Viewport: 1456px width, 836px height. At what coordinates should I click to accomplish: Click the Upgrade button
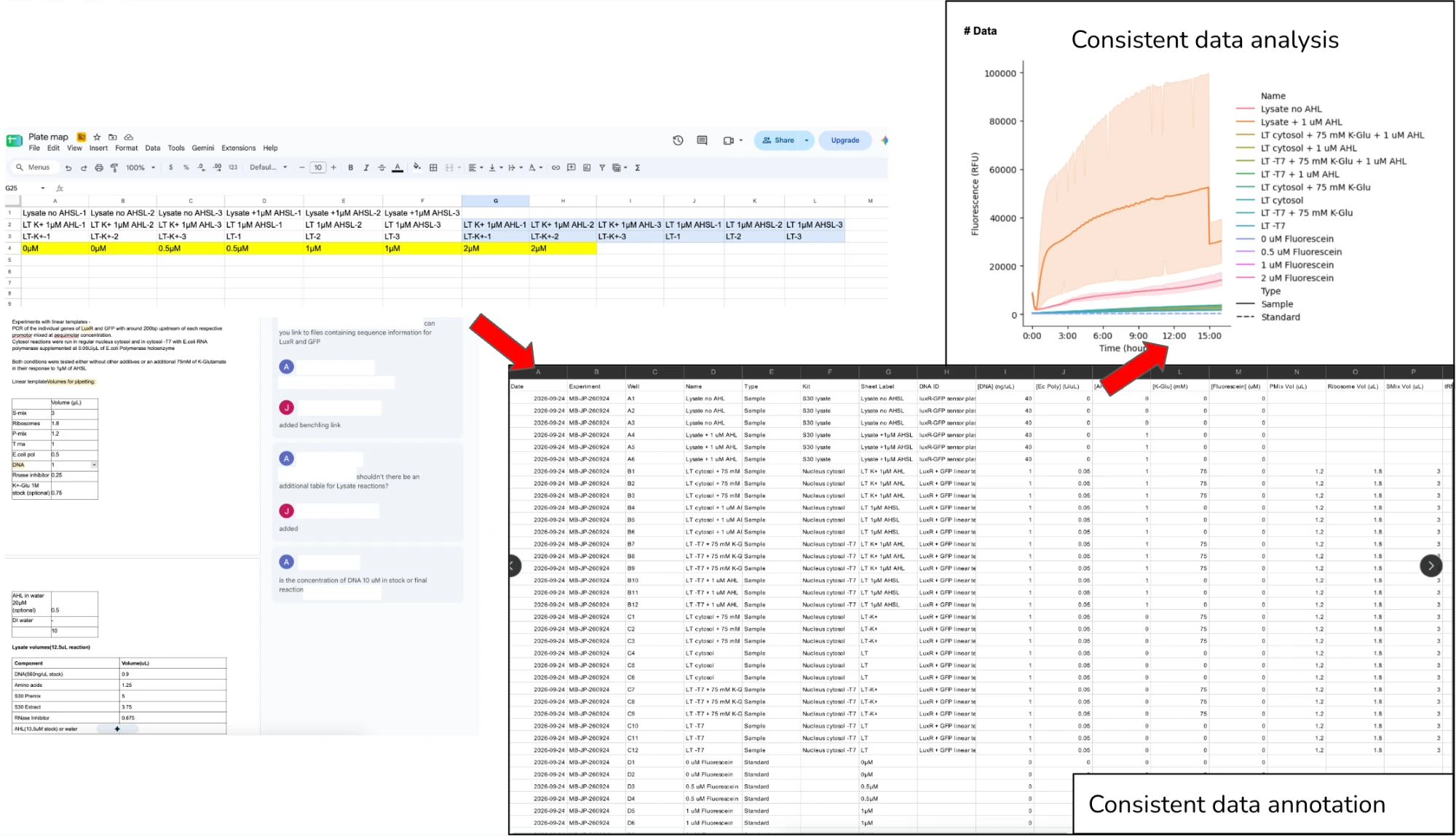(845, 140)
